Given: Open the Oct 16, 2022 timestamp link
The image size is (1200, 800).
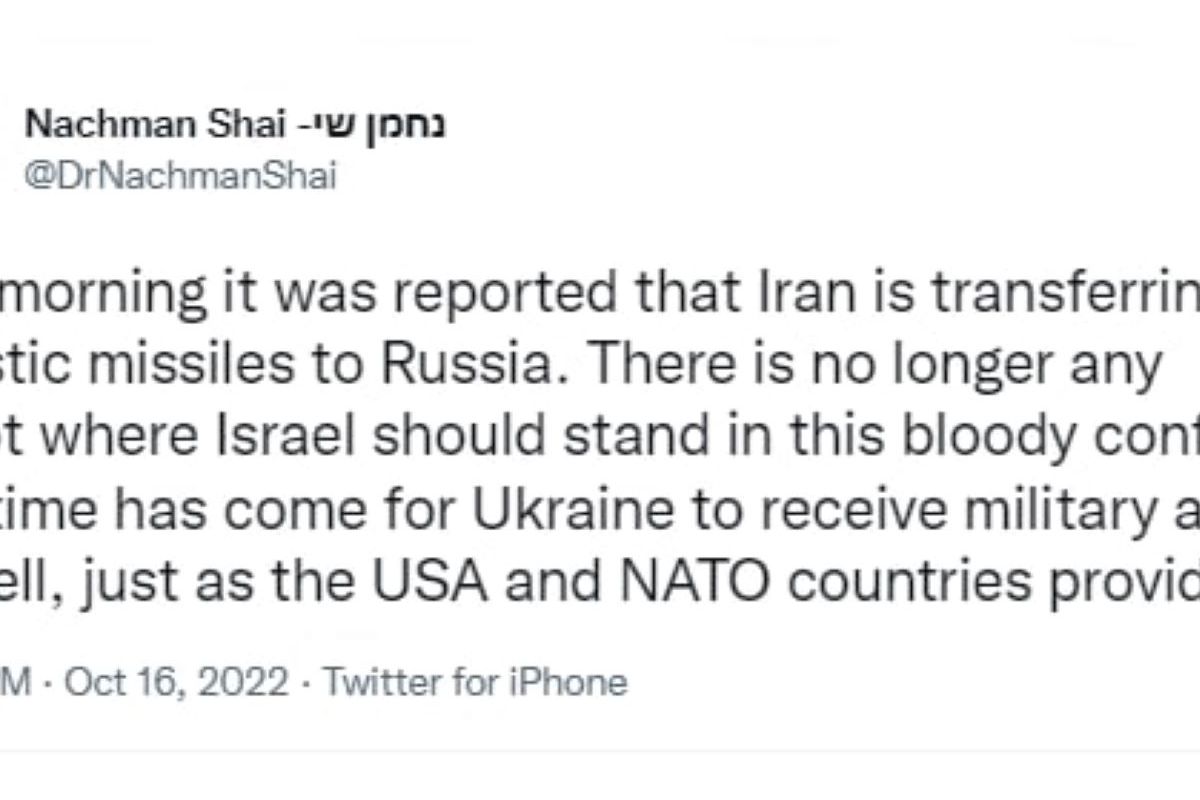Looking at the screenshot, I should click(x=177, y=683).
